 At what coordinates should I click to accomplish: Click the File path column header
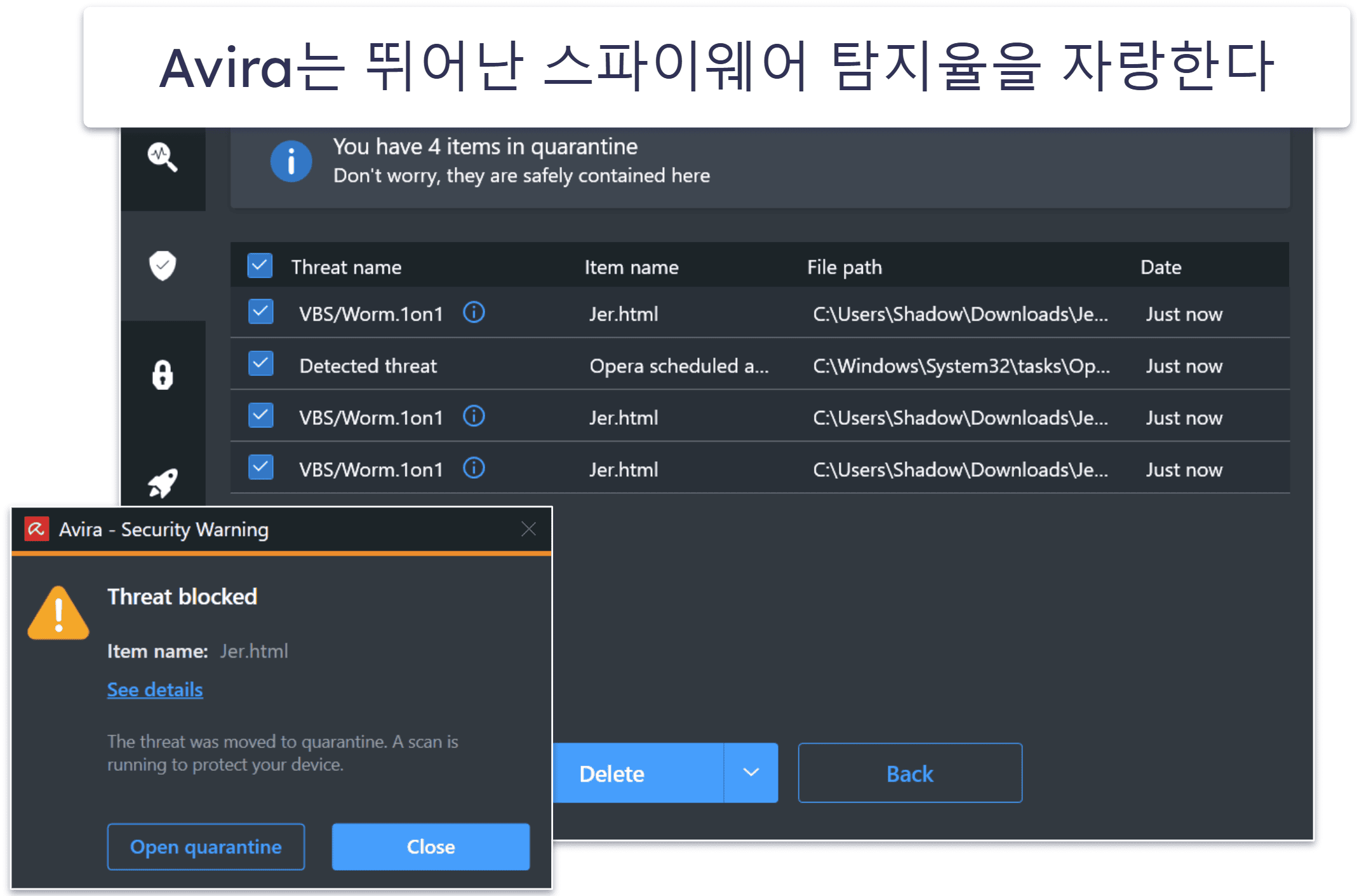click(845, 267)
